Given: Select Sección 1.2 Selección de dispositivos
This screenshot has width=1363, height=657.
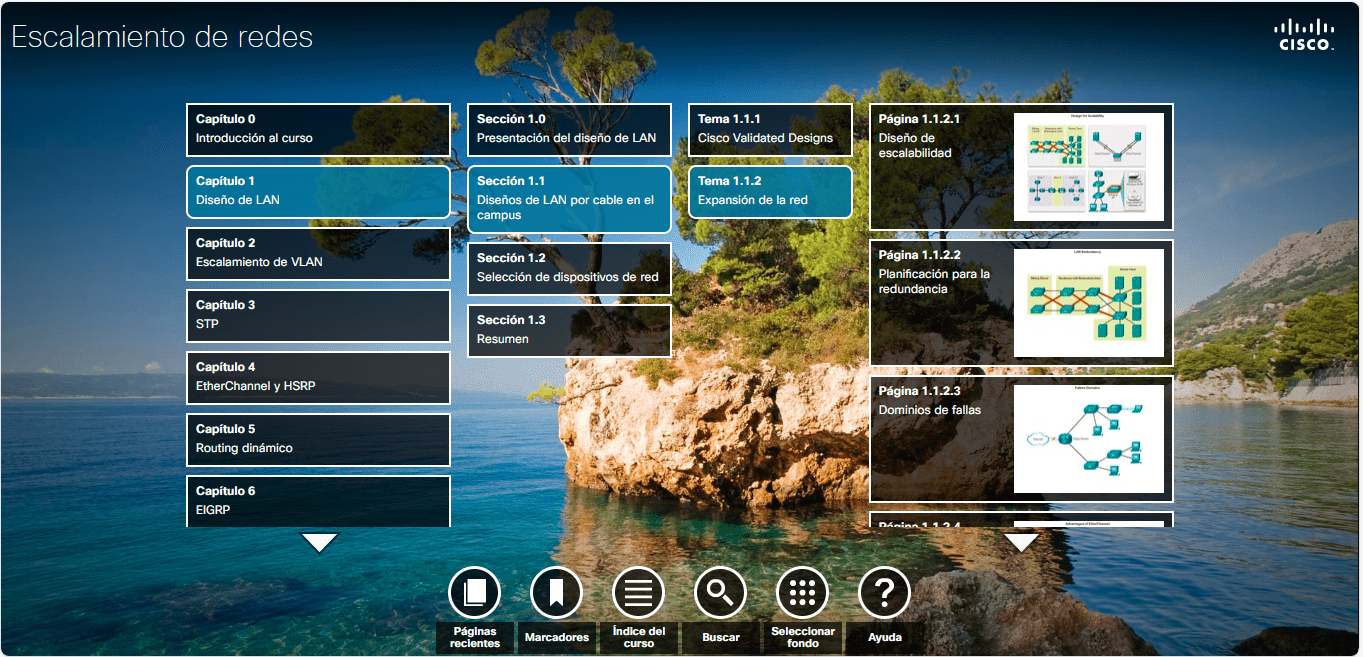Looking at the screenshot, I should [x=569, y=269].
